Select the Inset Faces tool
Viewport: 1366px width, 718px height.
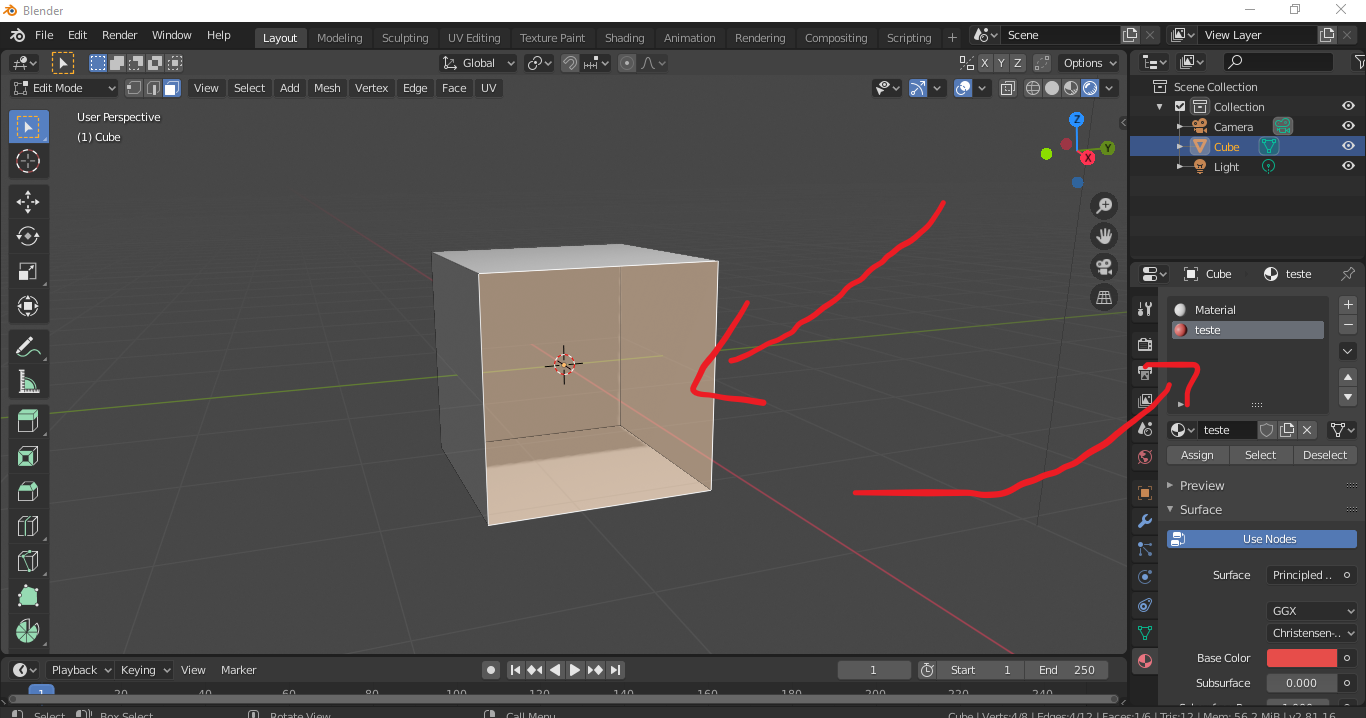click(x=28, y=456)
